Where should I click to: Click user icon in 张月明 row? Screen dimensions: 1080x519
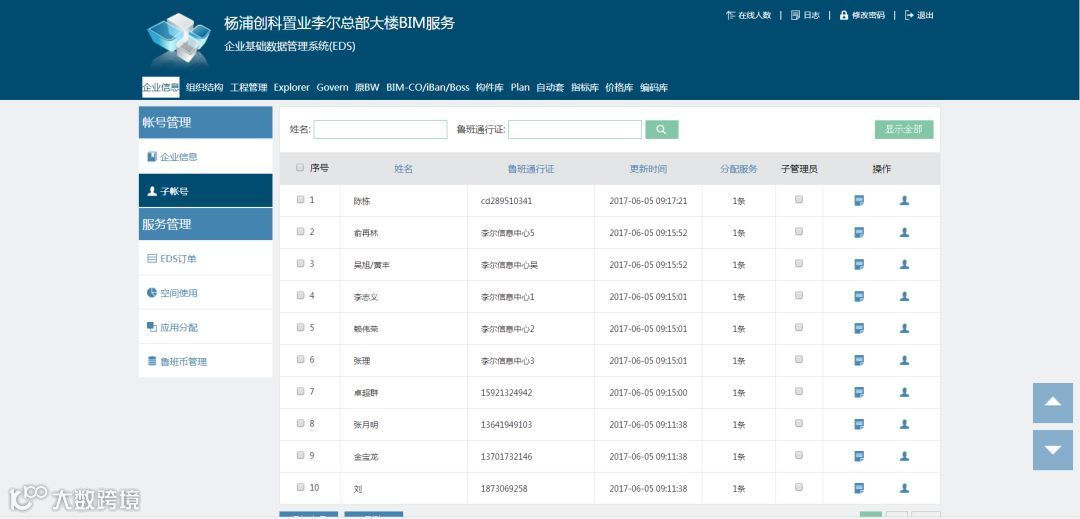coord(904,425)
